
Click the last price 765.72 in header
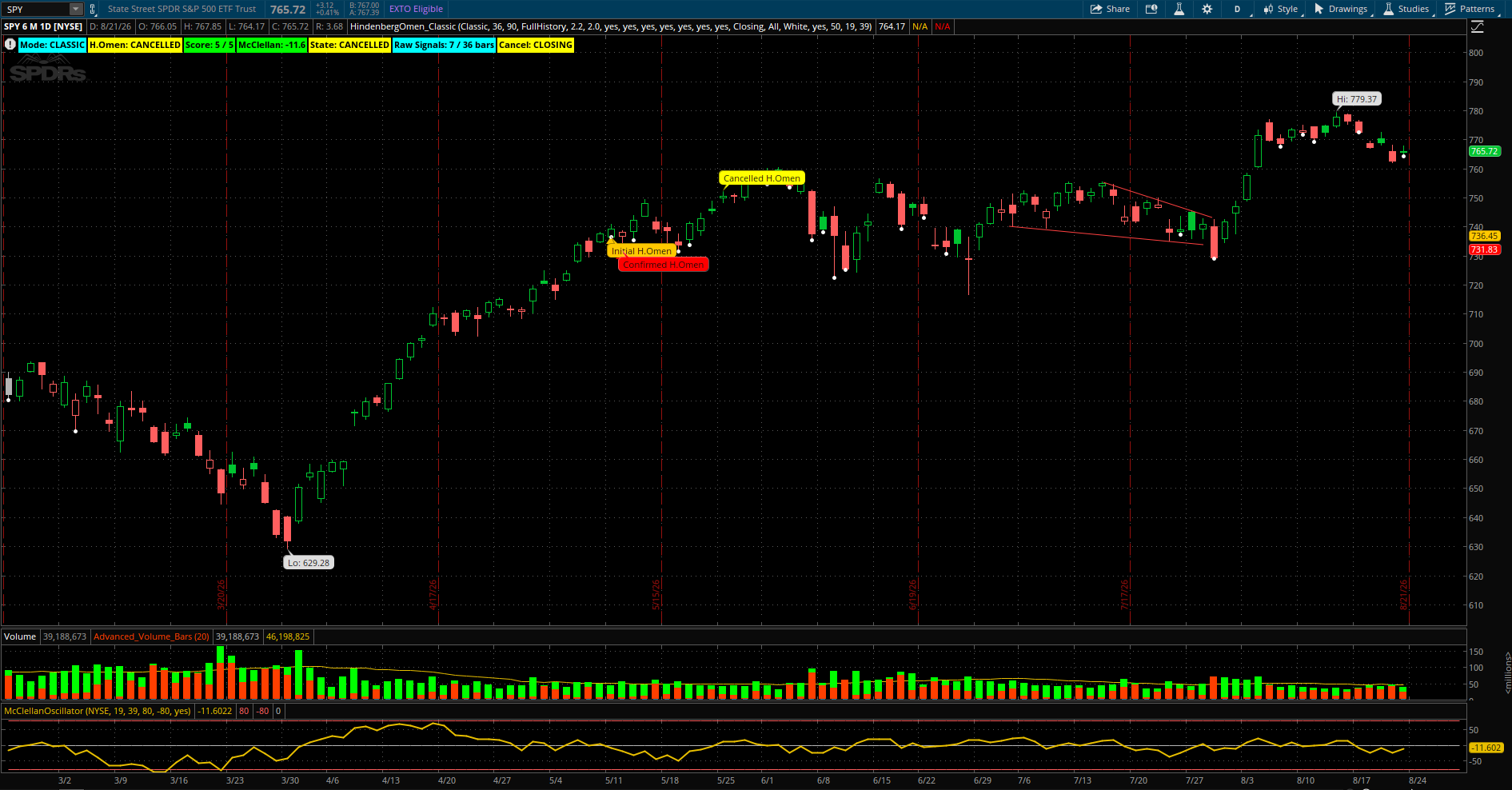tap(288, 10)
